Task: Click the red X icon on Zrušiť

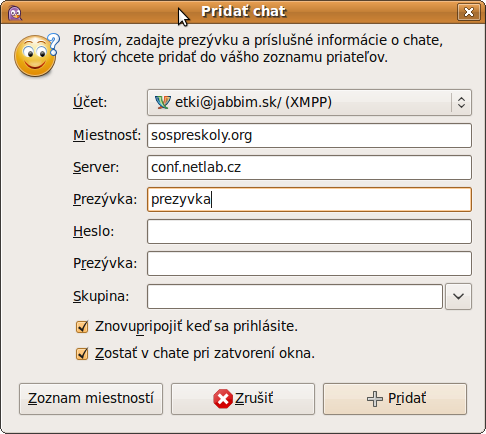Action: pos(223,399)
